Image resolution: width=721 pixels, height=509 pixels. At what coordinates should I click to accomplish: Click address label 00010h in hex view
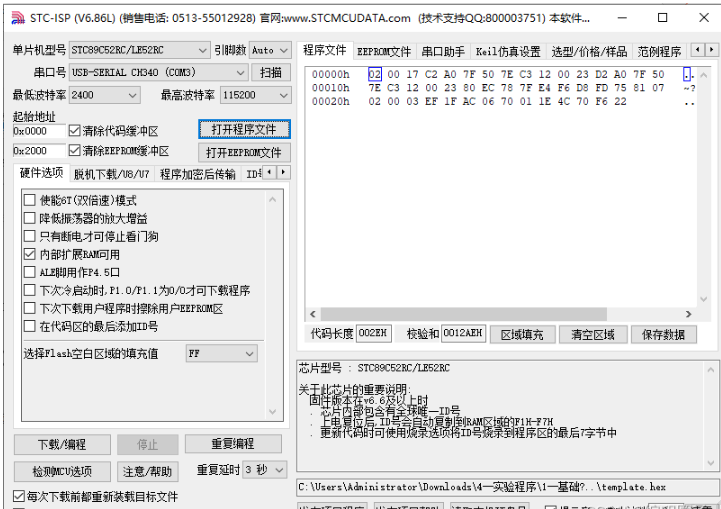(331, 88)
